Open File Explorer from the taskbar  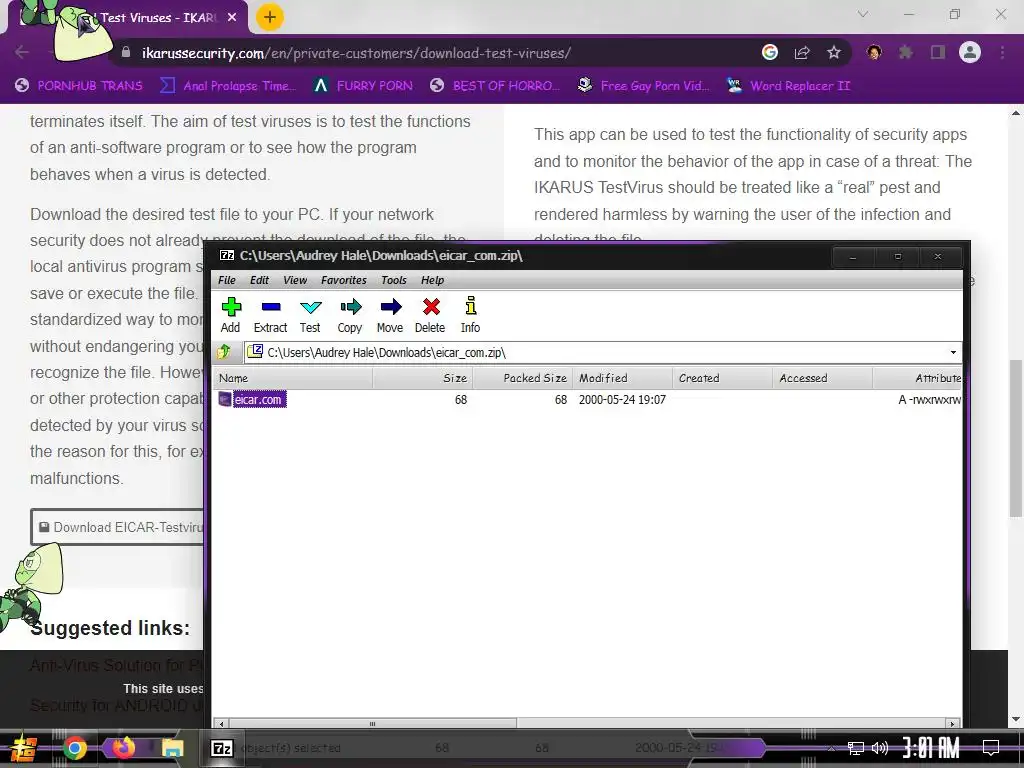point(172,748)
